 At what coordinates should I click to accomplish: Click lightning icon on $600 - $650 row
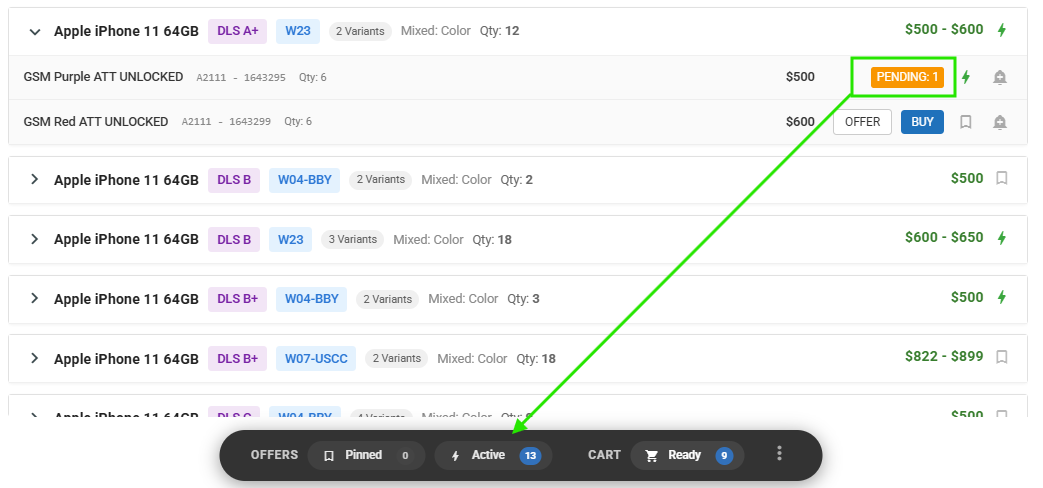(1002, 237)
